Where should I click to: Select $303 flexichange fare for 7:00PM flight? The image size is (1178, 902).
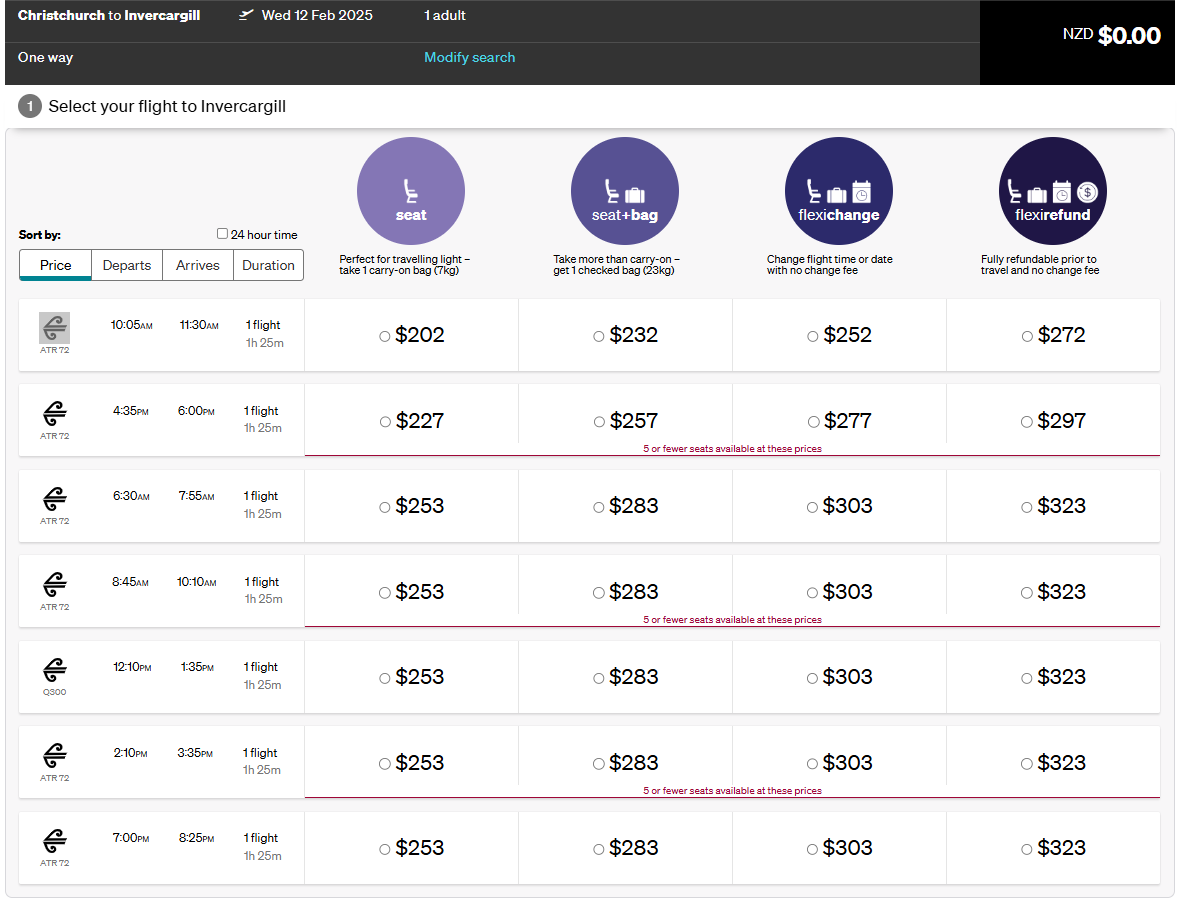coord(812,849)
